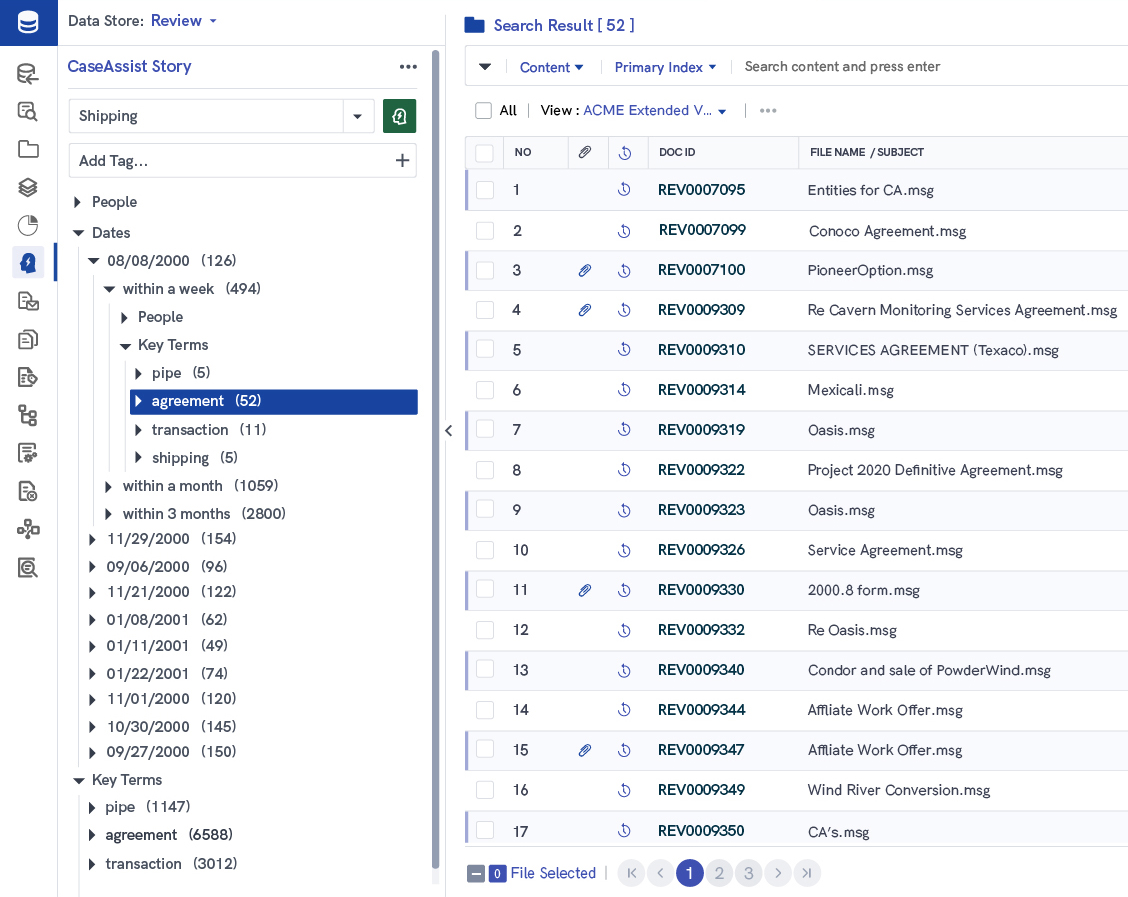1128x897 pixels.
Task: Expand the 11/29/2000 date entry
Action: (x=93, y=539)
